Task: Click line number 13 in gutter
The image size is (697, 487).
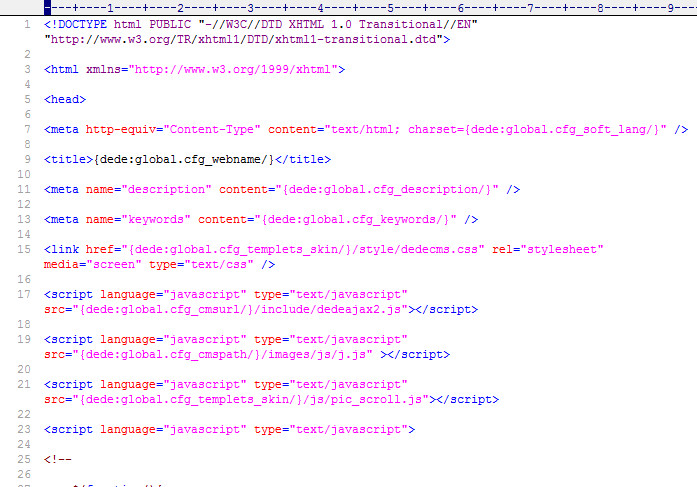Action: [24, 219]
